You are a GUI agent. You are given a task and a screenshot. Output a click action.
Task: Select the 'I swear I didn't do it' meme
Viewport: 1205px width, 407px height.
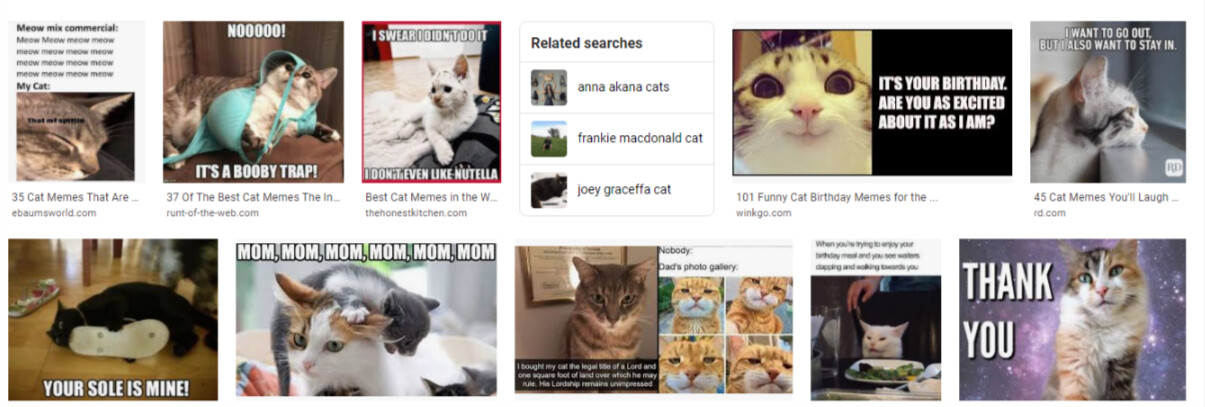pos(431,102)
